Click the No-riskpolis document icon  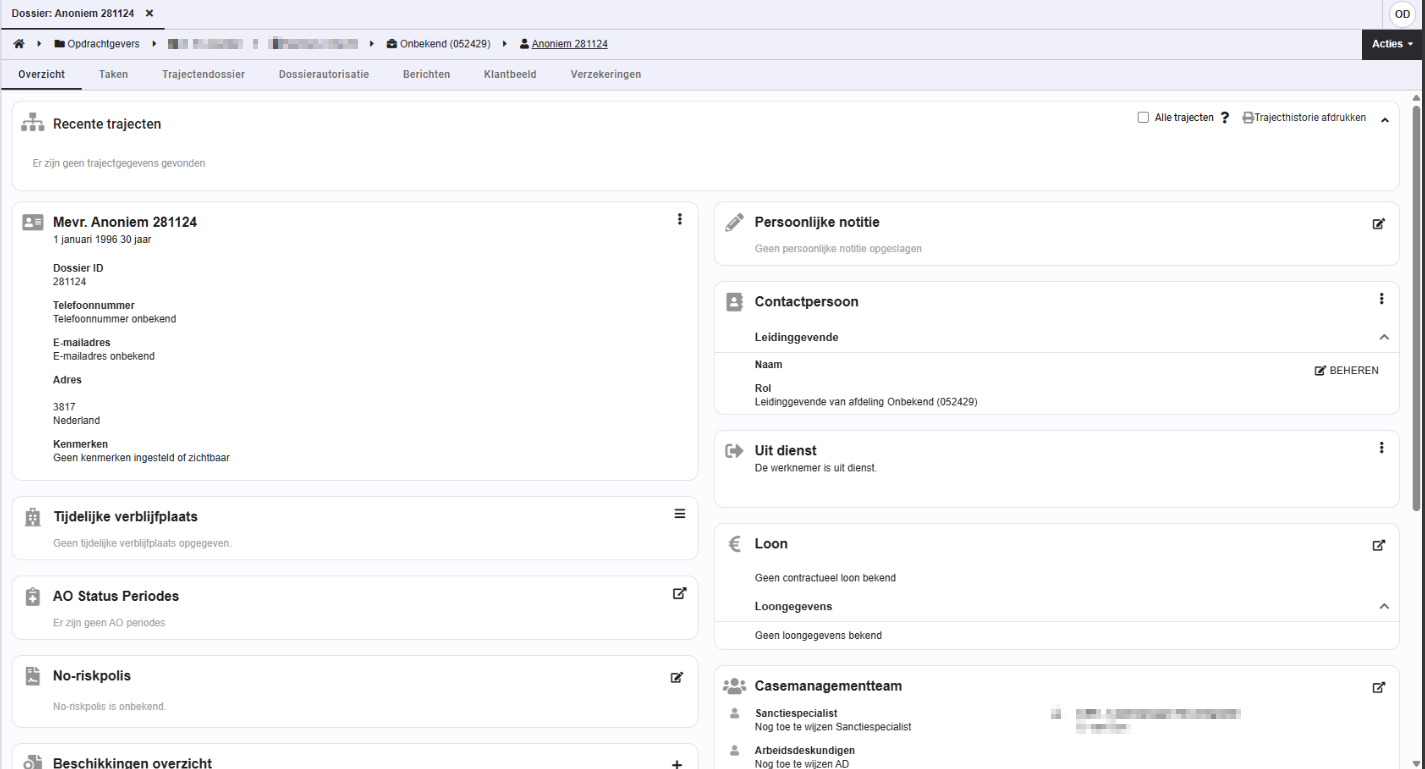[x=33, y=676]
